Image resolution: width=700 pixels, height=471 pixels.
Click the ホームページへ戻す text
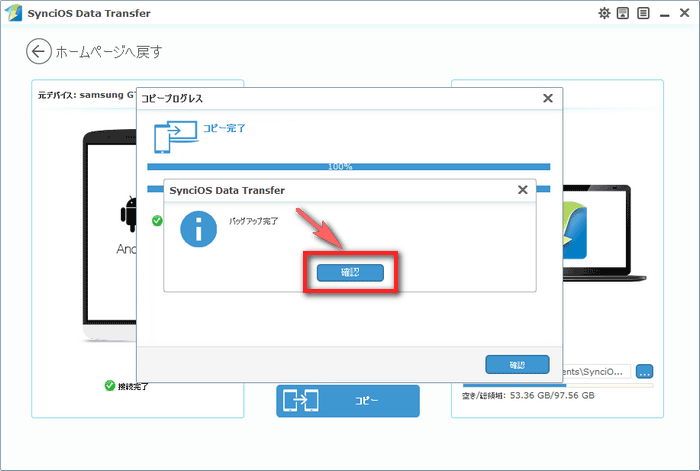pos(109,52)
